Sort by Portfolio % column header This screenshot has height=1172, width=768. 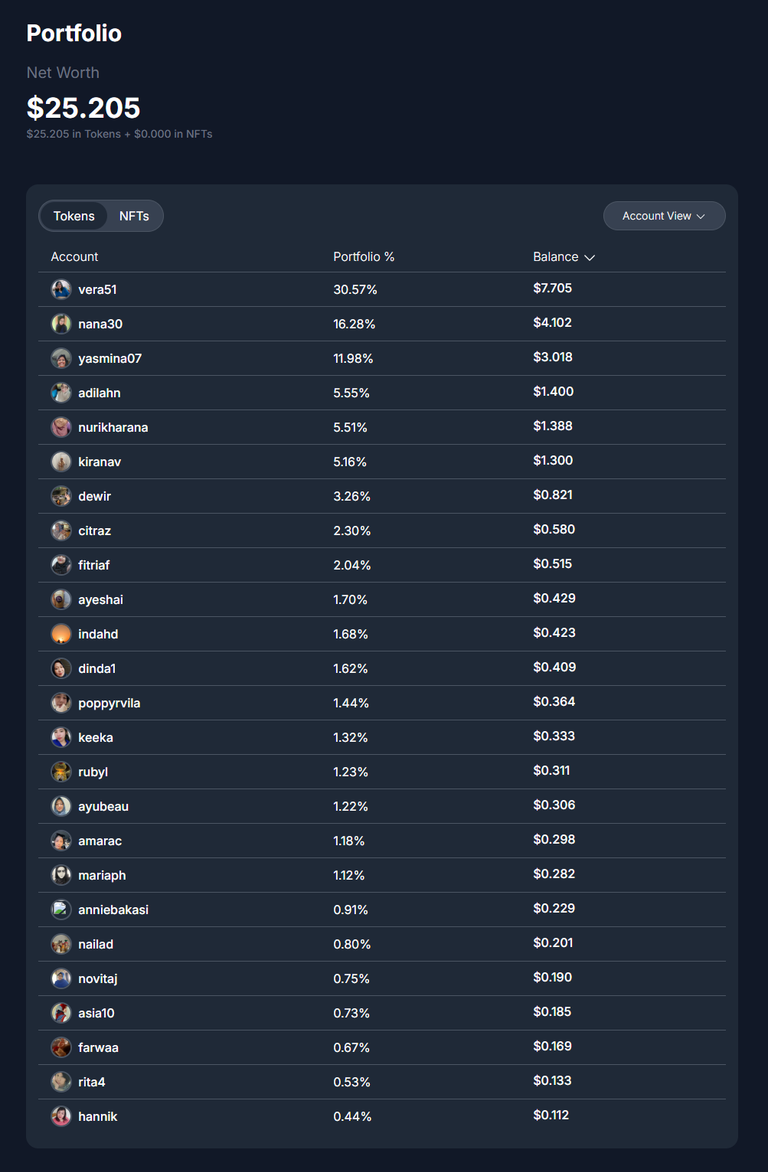(363, 256)
